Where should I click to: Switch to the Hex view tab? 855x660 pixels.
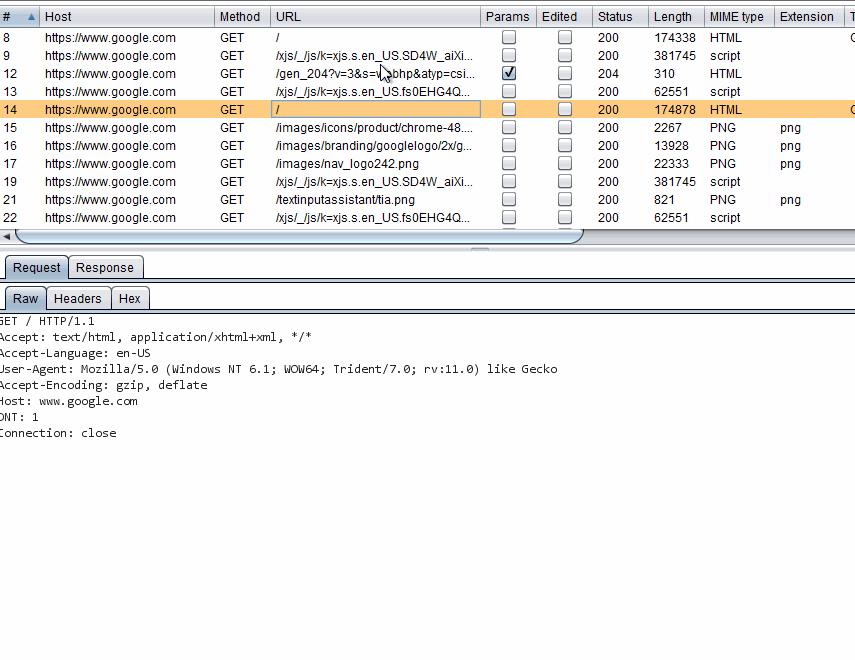point(130,298)
